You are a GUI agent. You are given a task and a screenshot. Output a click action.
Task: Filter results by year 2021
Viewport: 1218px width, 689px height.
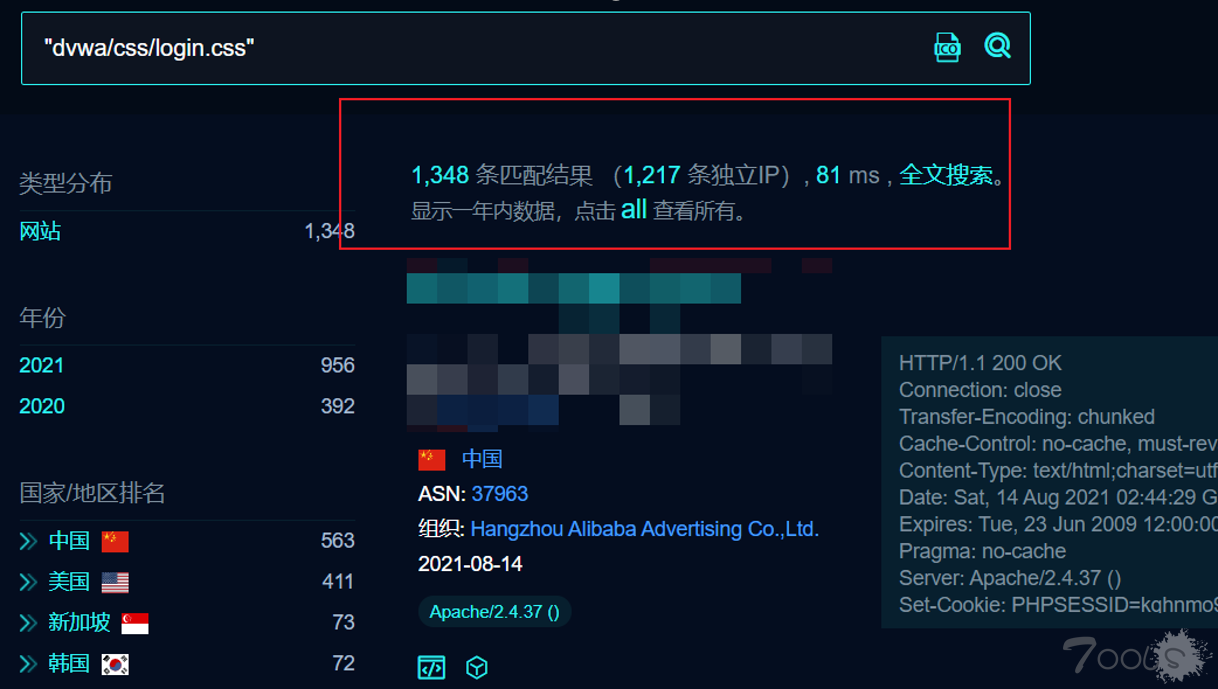point(41,365)
